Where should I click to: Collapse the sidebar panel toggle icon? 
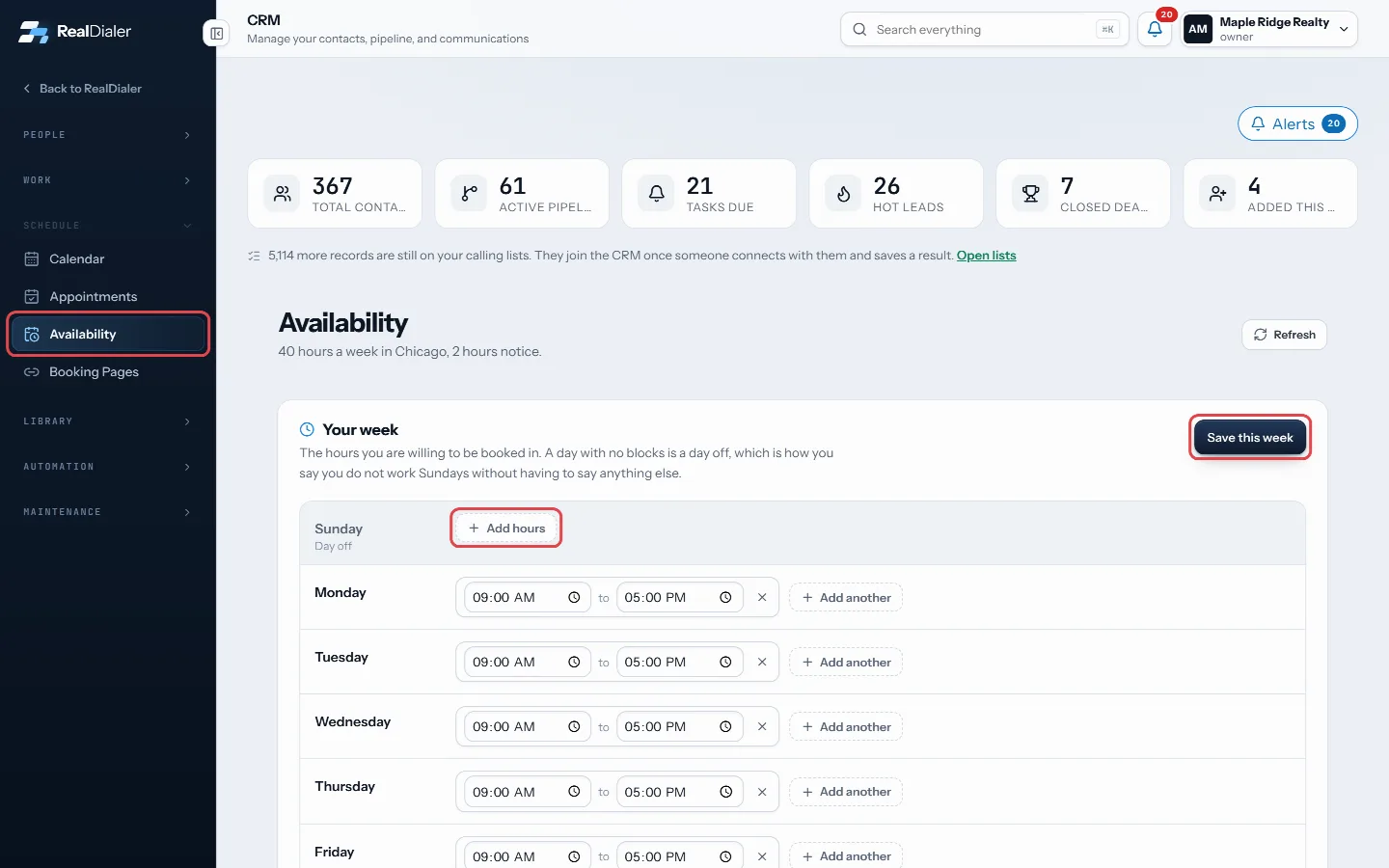pos(217,34)
